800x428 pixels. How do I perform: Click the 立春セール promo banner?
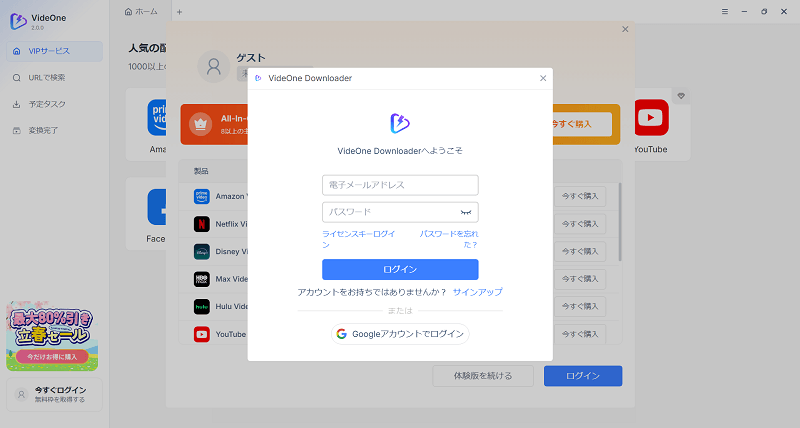52,336
